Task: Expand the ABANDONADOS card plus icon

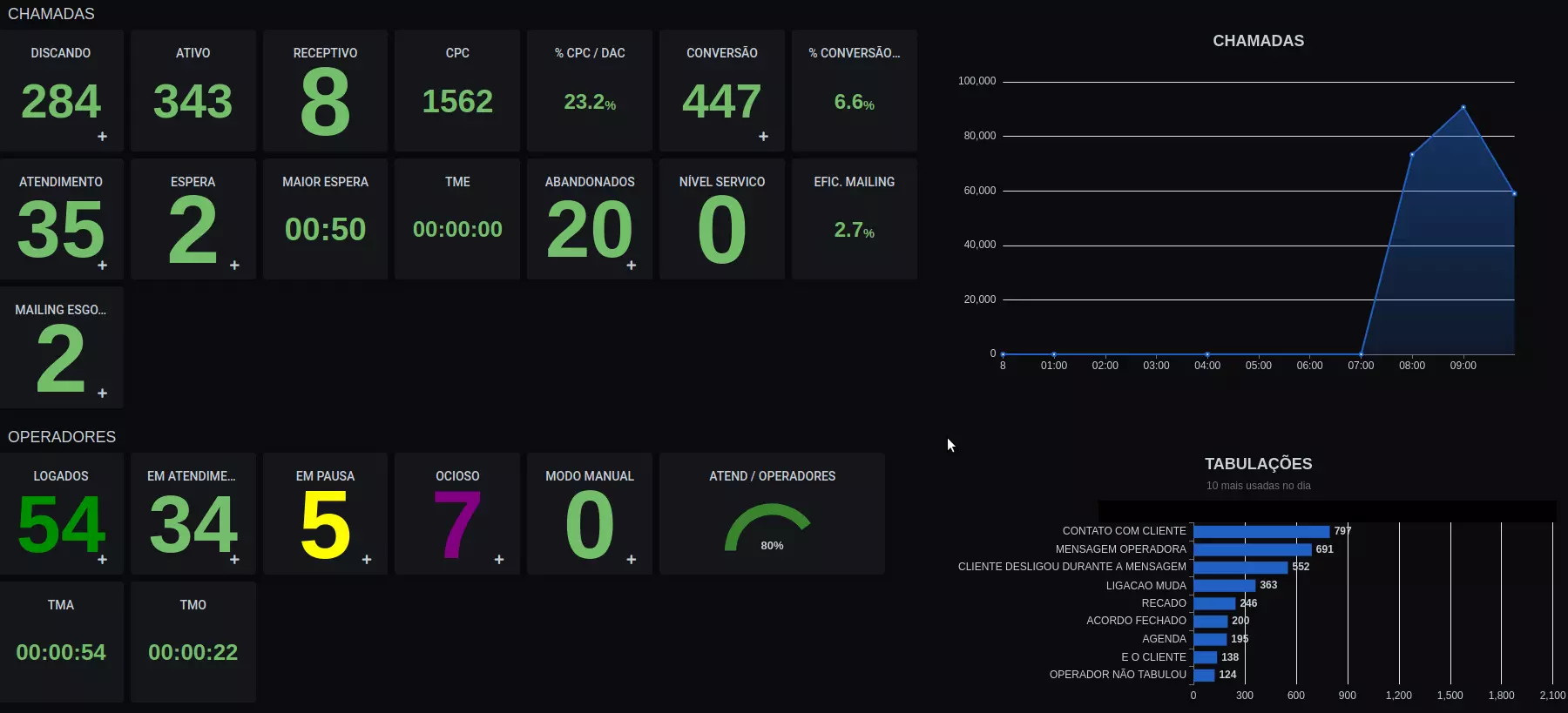Action: (x=632, y=266)
